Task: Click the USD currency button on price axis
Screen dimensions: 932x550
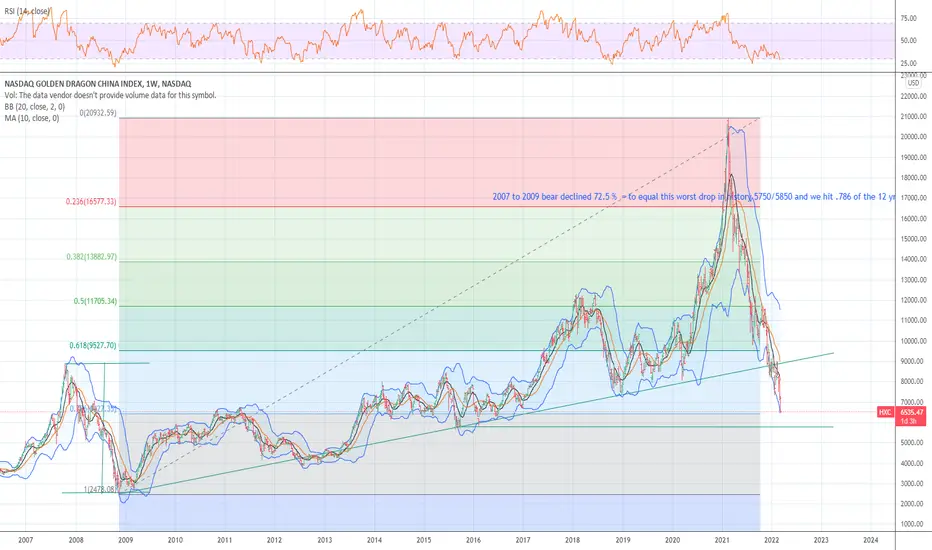Action: (x=913, y=83)
